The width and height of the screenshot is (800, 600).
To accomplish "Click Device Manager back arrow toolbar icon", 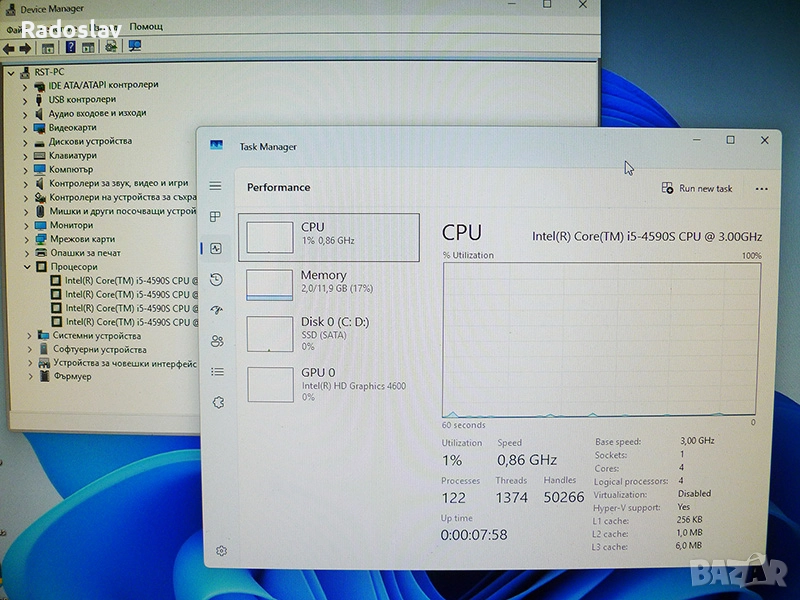I will (9, 47).
